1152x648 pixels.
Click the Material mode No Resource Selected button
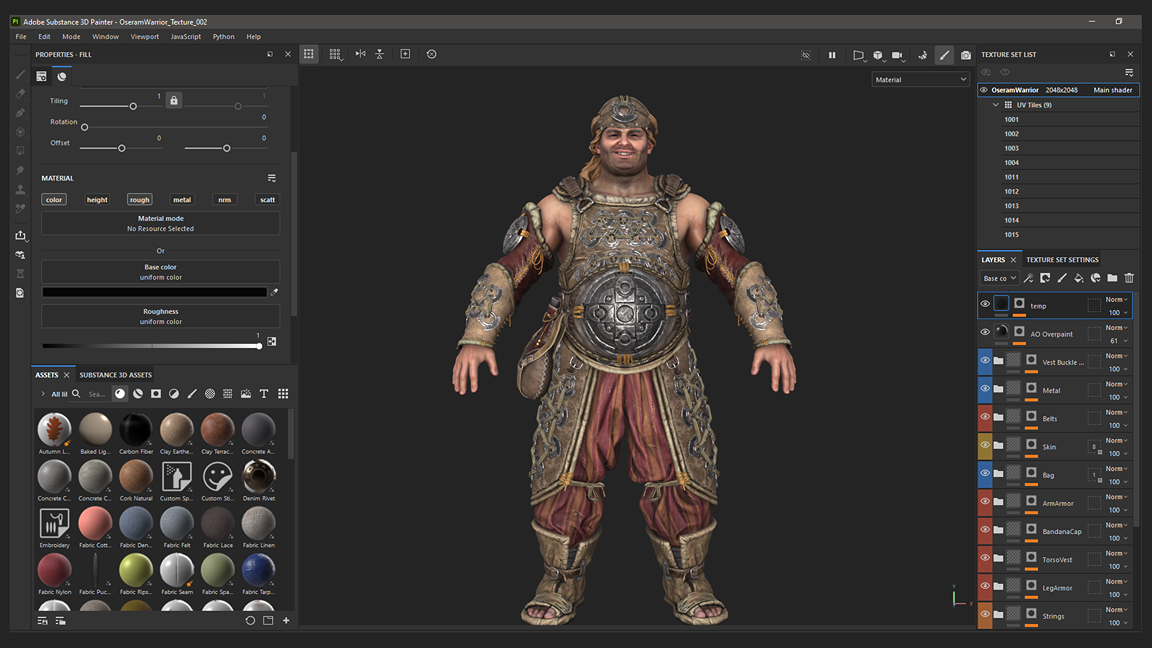pyautogui.click(x=160, y=222)
